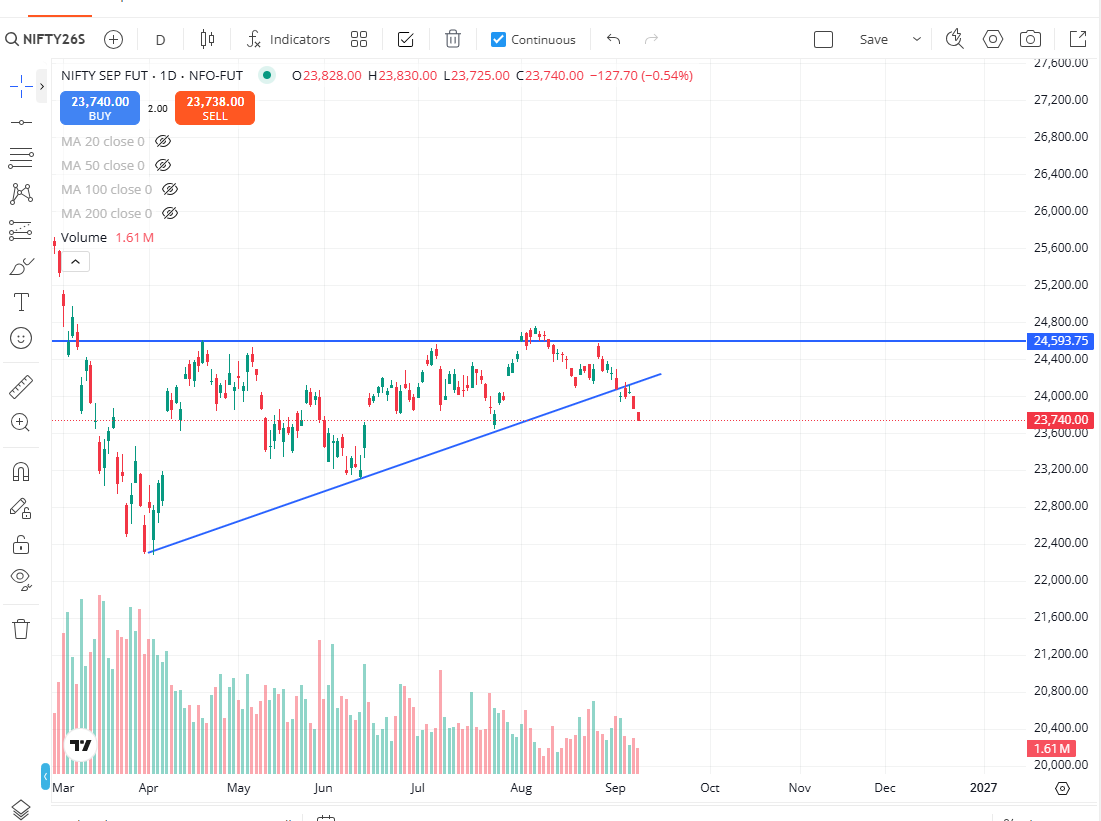This screenshot has width=1101, height=821.
Task: Show the MA 100 close indicator
Action: click(x=170, y=190)
